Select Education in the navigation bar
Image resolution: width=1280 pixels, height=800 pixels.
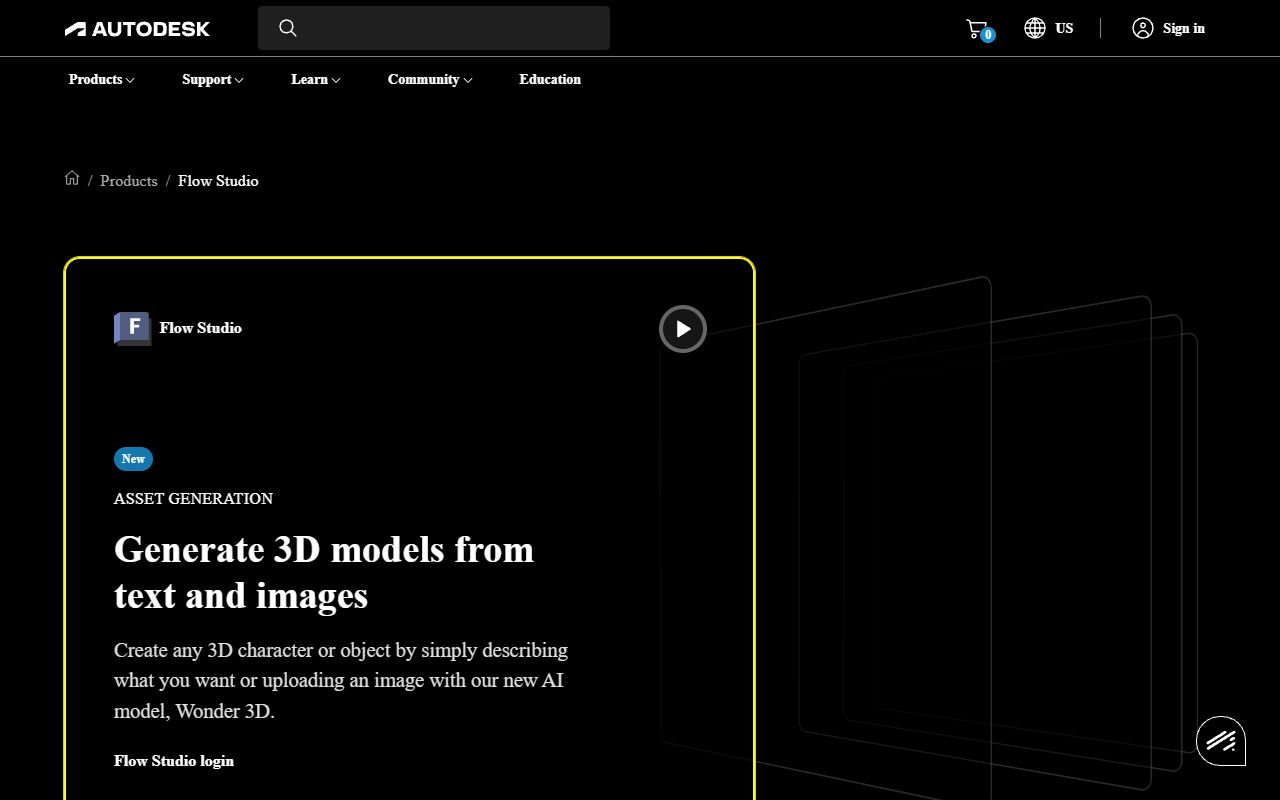point(550,79)
